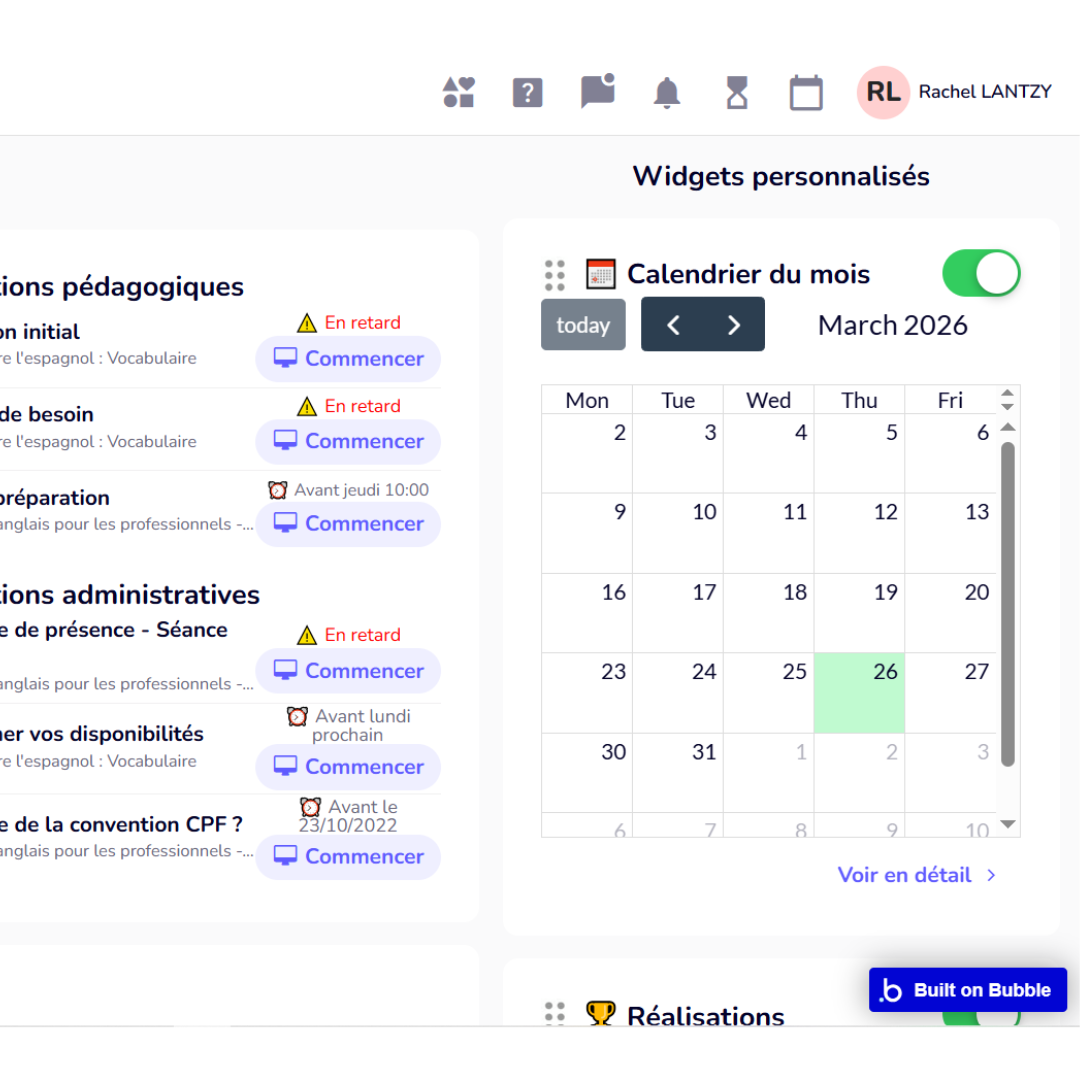Viewport: 1080px width, 1080px height.
Task: Go to next month in calendar
Action: 734,325
